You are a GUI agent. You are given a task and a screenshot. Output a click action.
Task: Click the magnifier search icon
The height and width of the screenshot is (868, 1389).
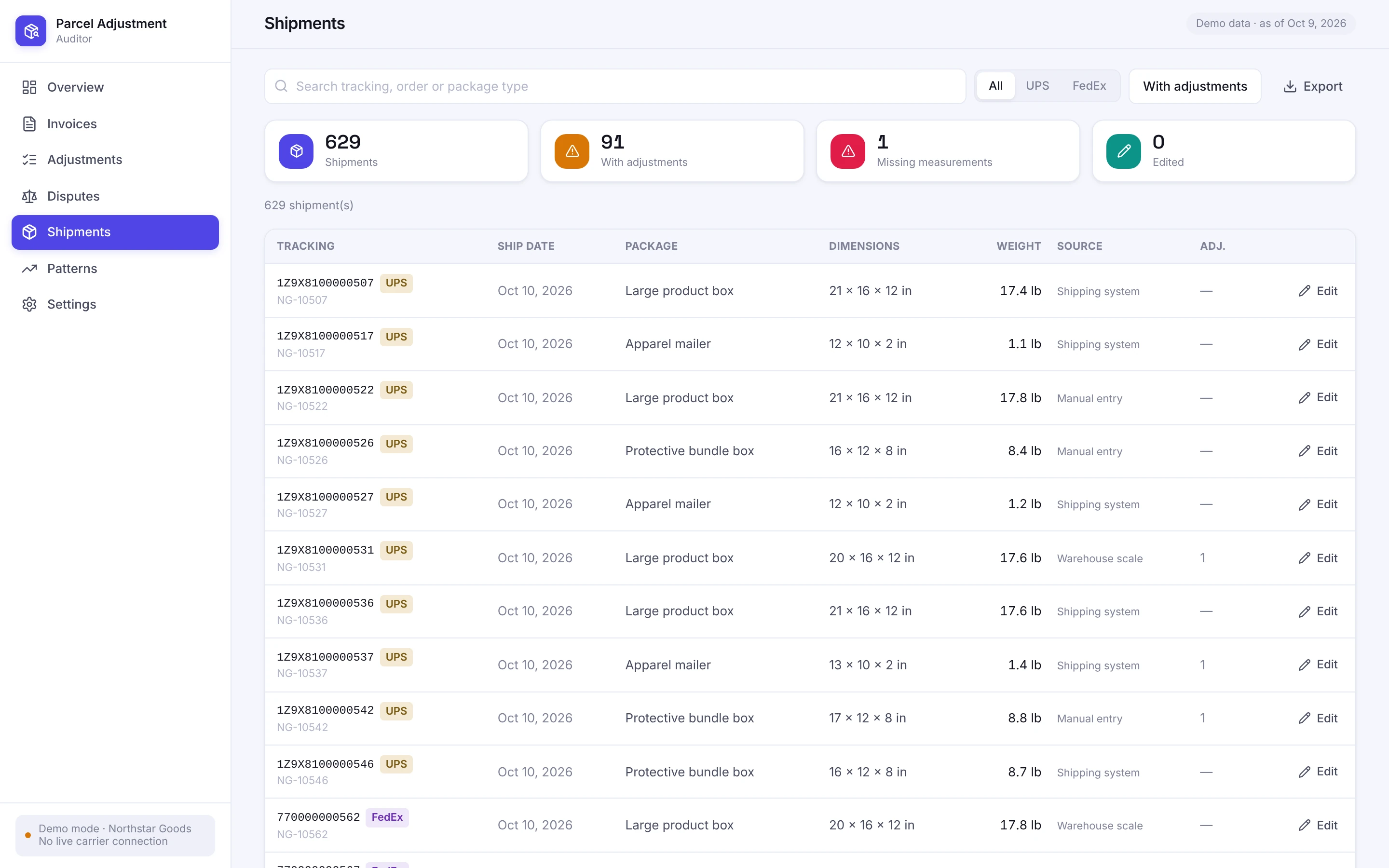pyautogui.click(x=281, y=86)
